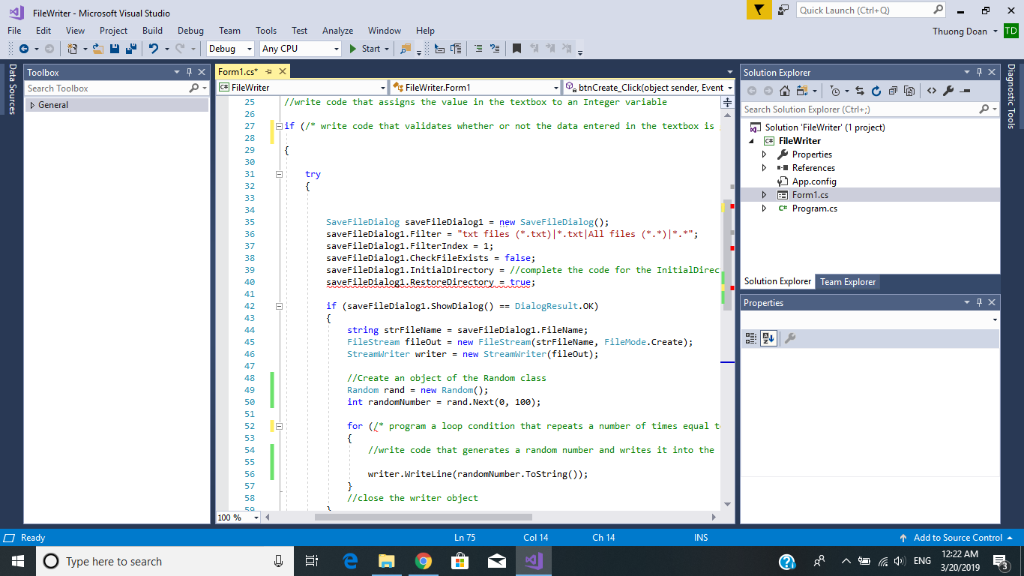The height and width of the screenshot is (576, 1024).
Task: Collapse the for loop at line 52
Action: 279,426
